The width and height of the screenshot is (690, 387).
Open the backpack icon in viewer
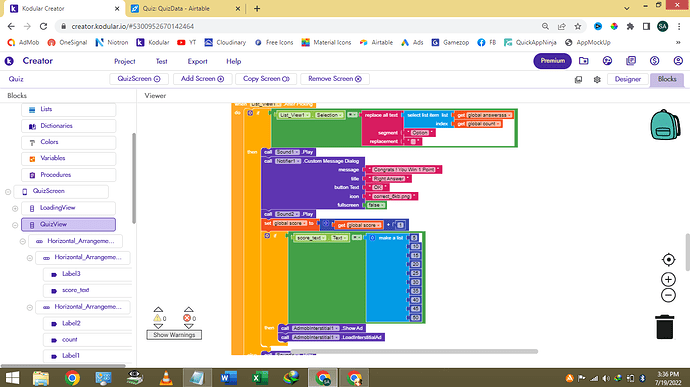click(665, 125)
